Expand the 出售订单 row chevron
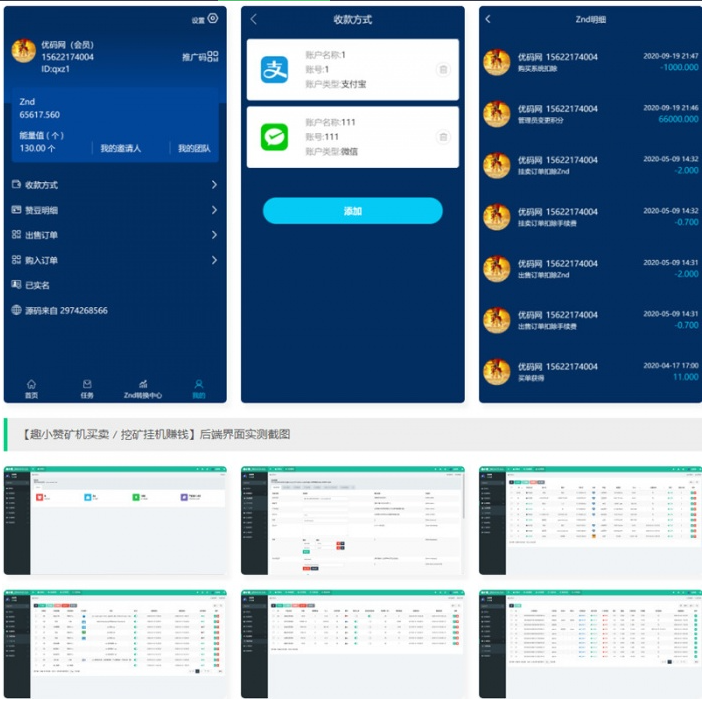702x703 pixels. pyautogui.click(x=214, y=235)
